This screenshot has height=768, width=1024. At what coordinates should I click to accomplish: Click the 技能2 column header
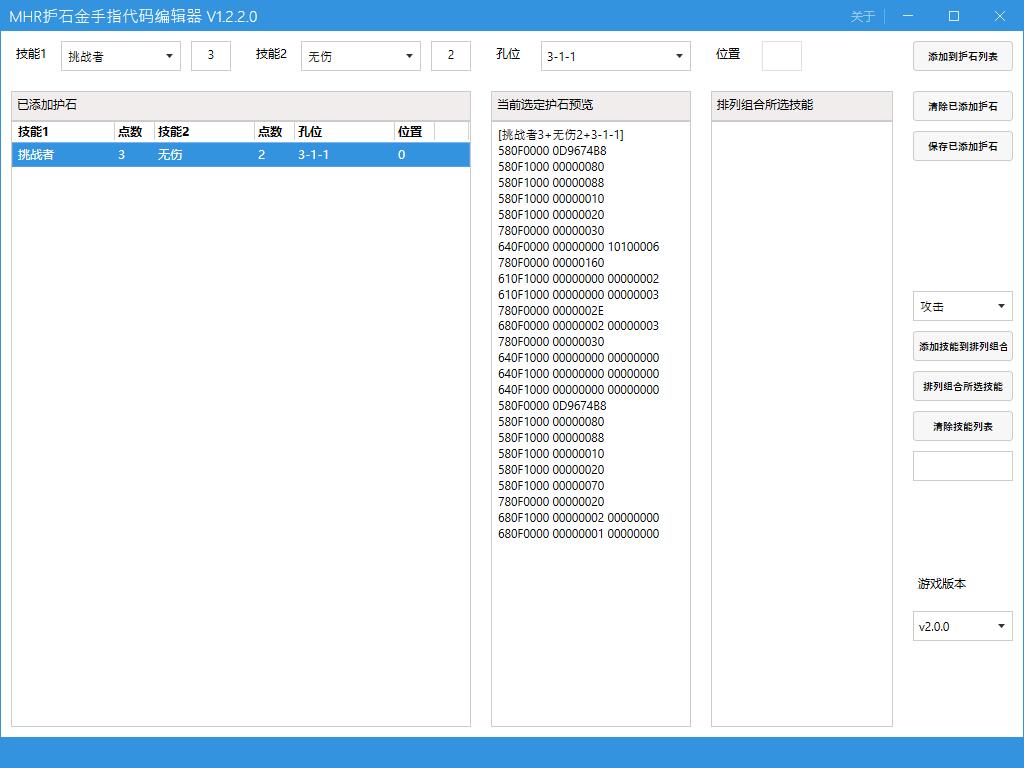pos(203,131)
